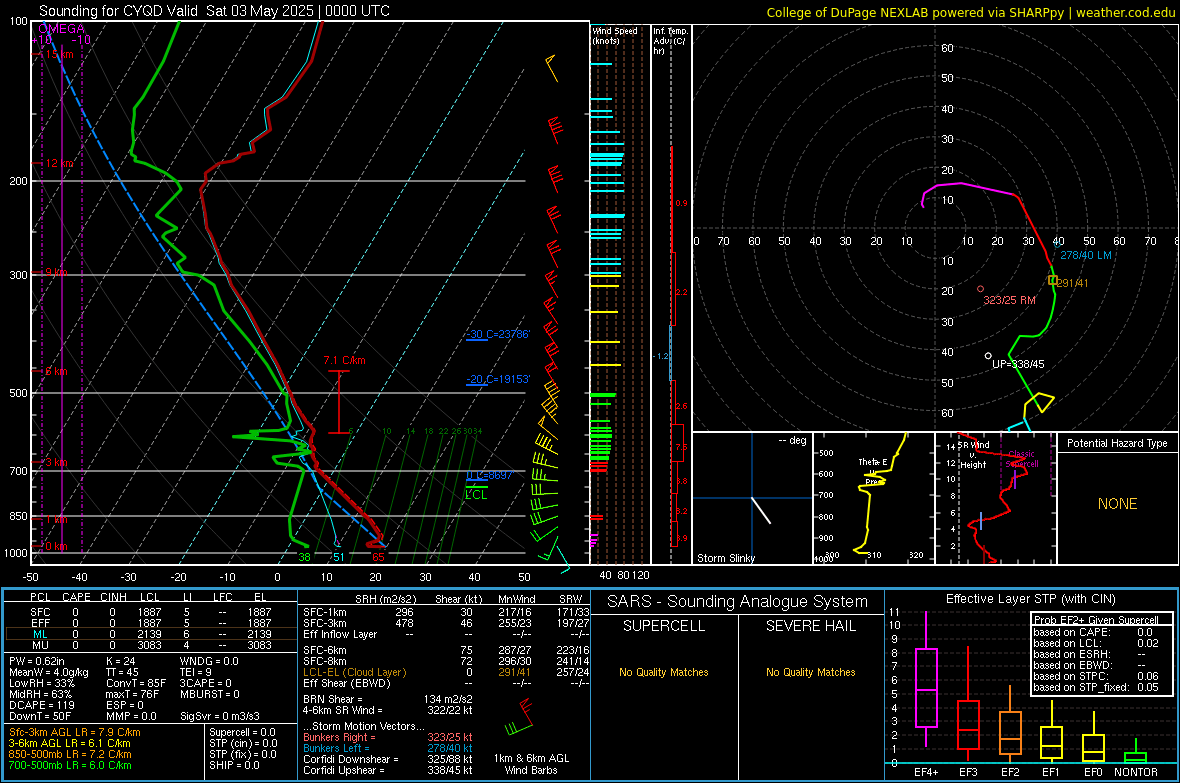Click the 'Potential Hazard Type' header
1180x783 pixels.
click(x=1117, y=443)
